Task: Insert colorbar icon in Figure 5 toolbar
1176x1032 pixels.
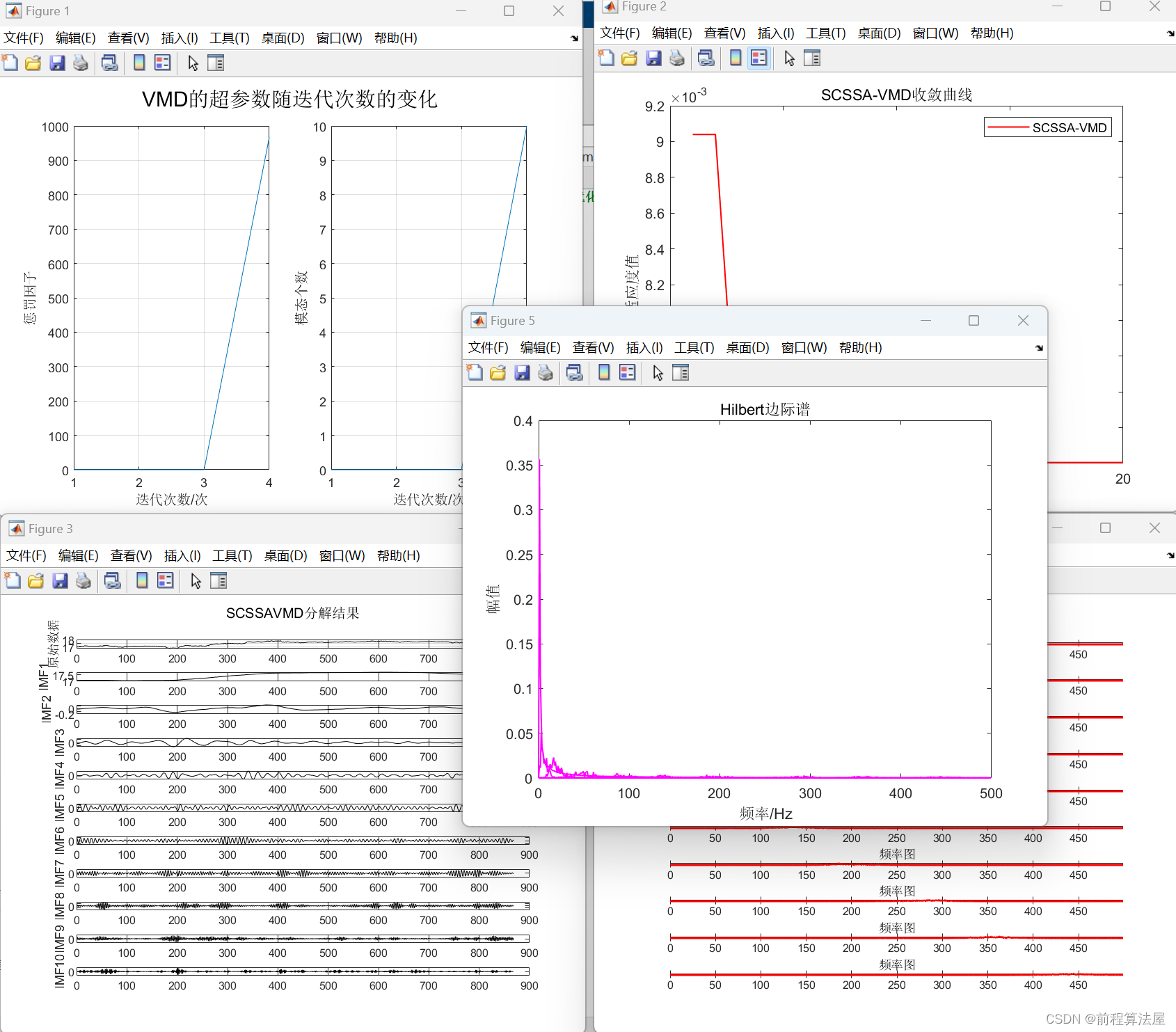Action: click(x=604, y=373)
